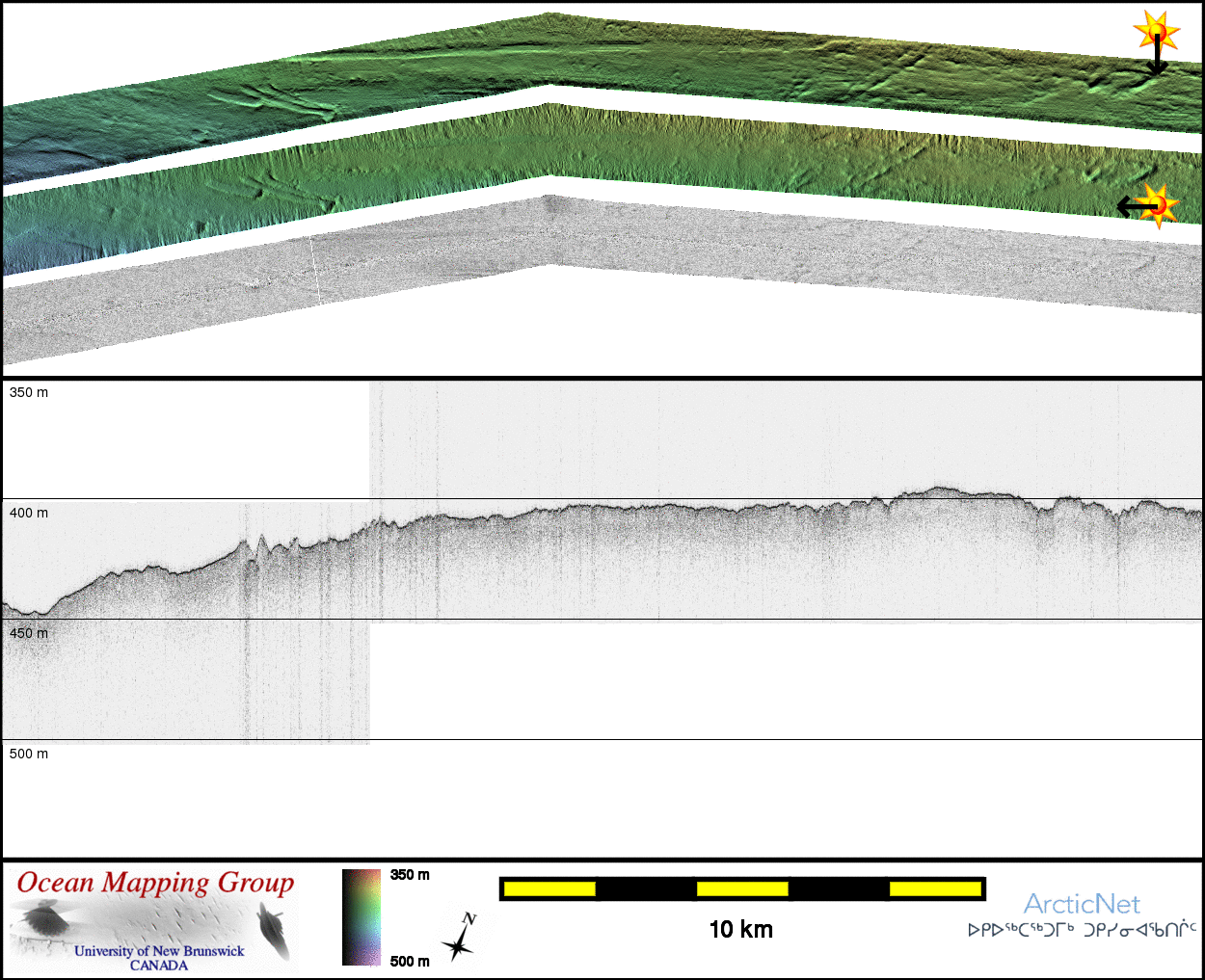Click the rainbow depth color scale bar

click(361, 917)
